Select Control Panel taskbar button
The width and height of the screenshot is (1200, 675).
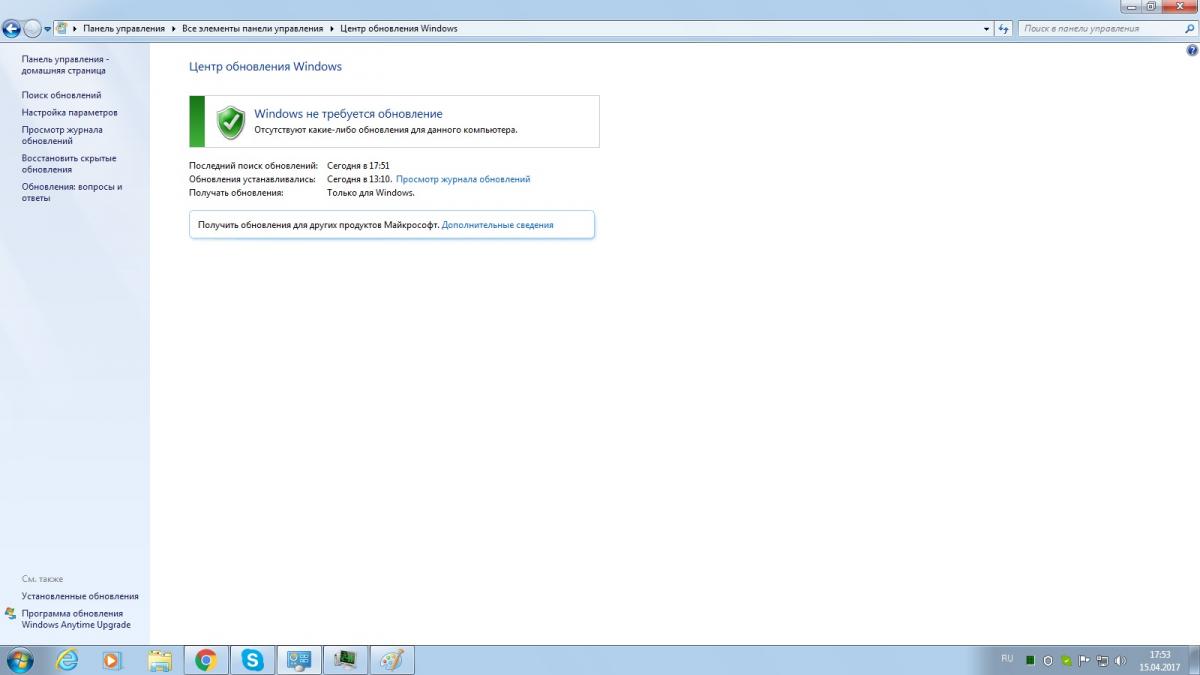pos(299,660)
